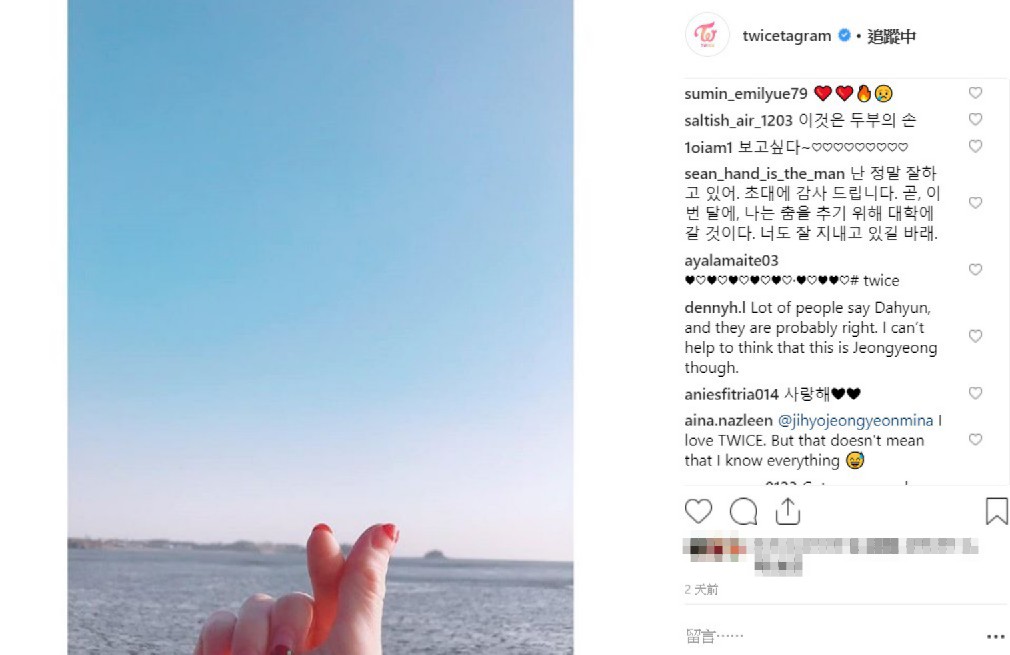Visit dennyh.l's profile from comment
The image size is (1010, 655).
(715, 308)
